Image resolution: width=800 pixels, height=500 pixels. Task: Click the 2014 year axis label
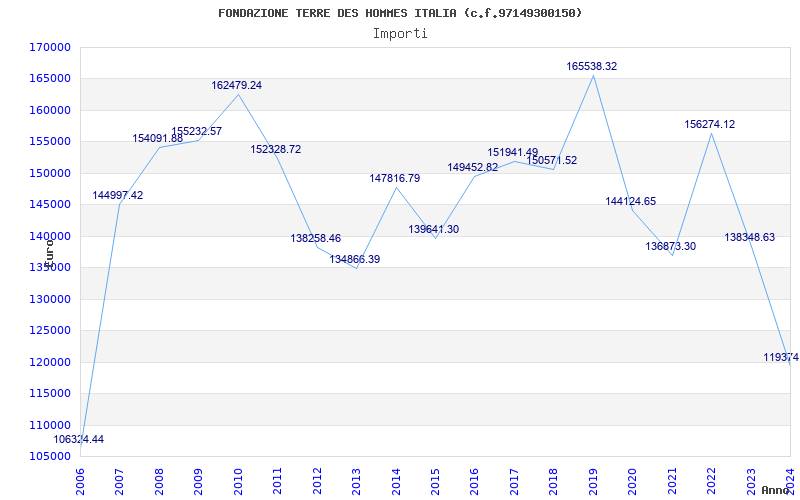[x=395, y=481]
